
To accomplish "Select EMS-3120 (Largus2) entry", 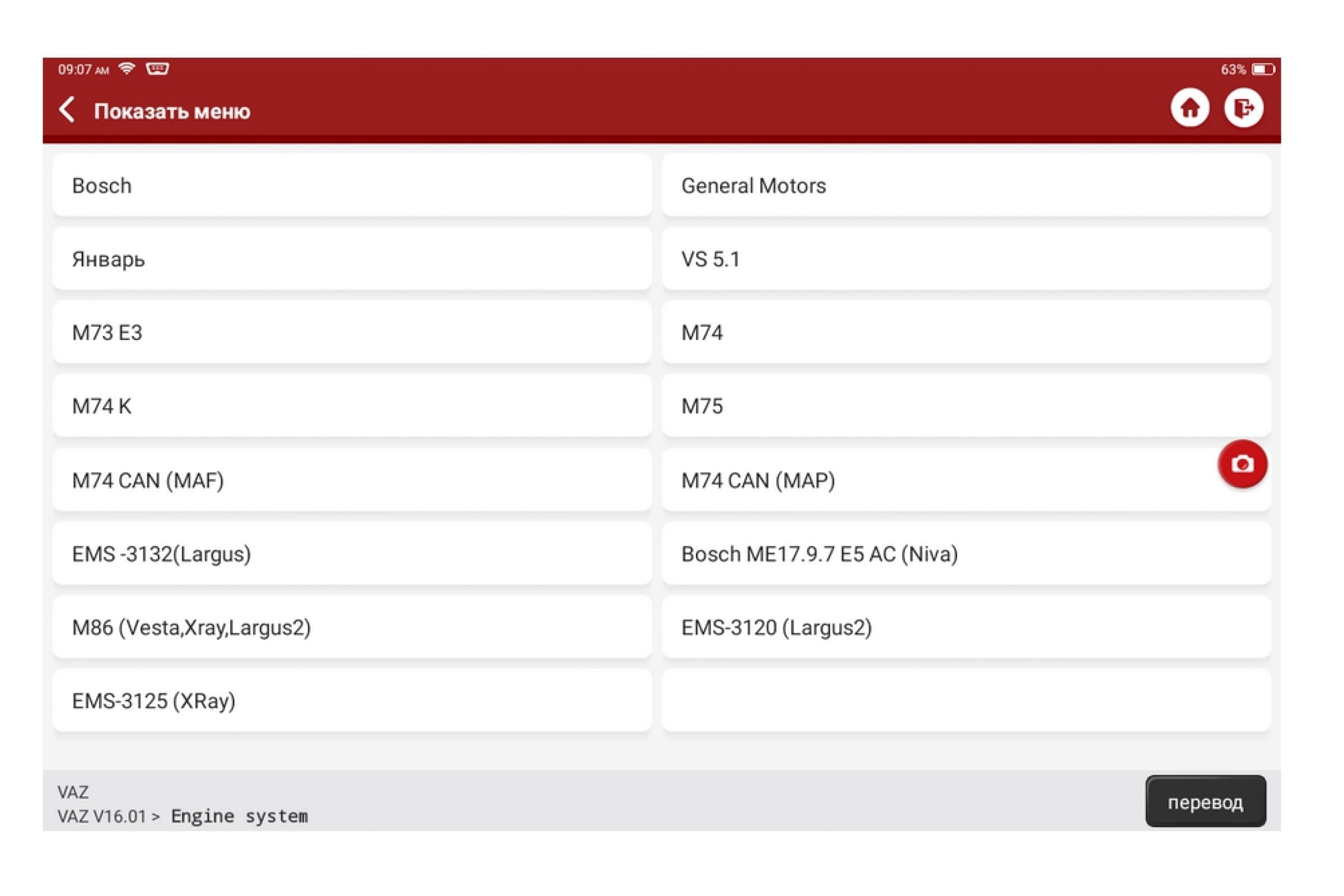I will tap(967, 627).
